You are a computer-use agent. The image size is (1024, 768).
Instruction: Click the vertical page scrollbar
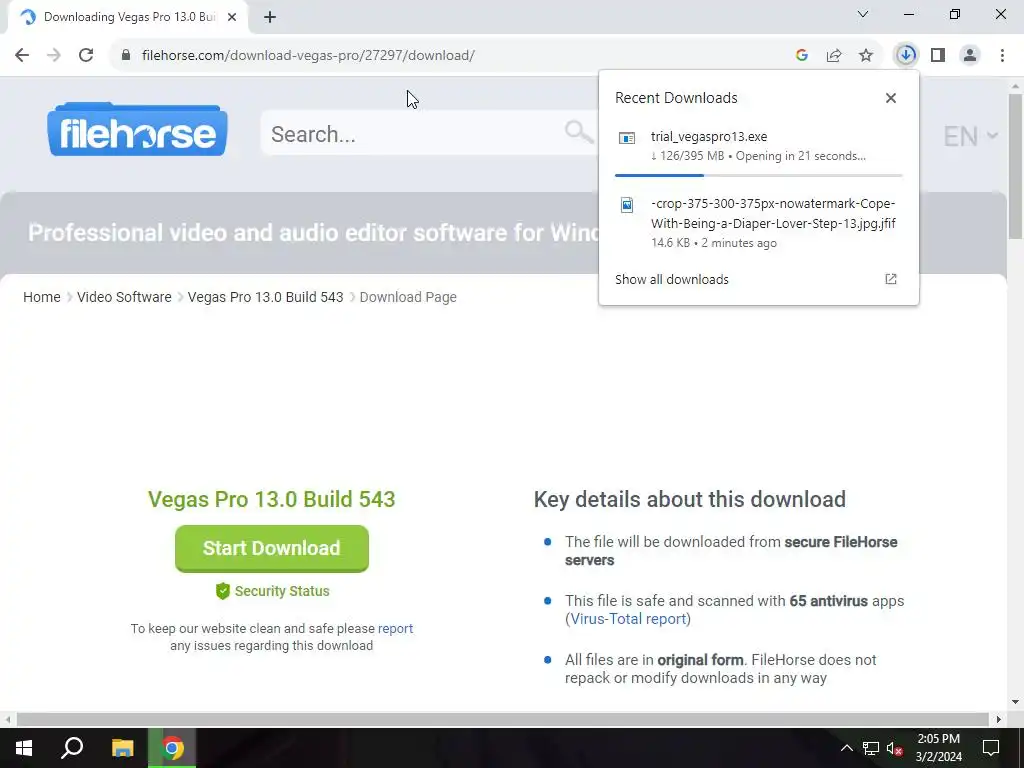pos(1015,167)
